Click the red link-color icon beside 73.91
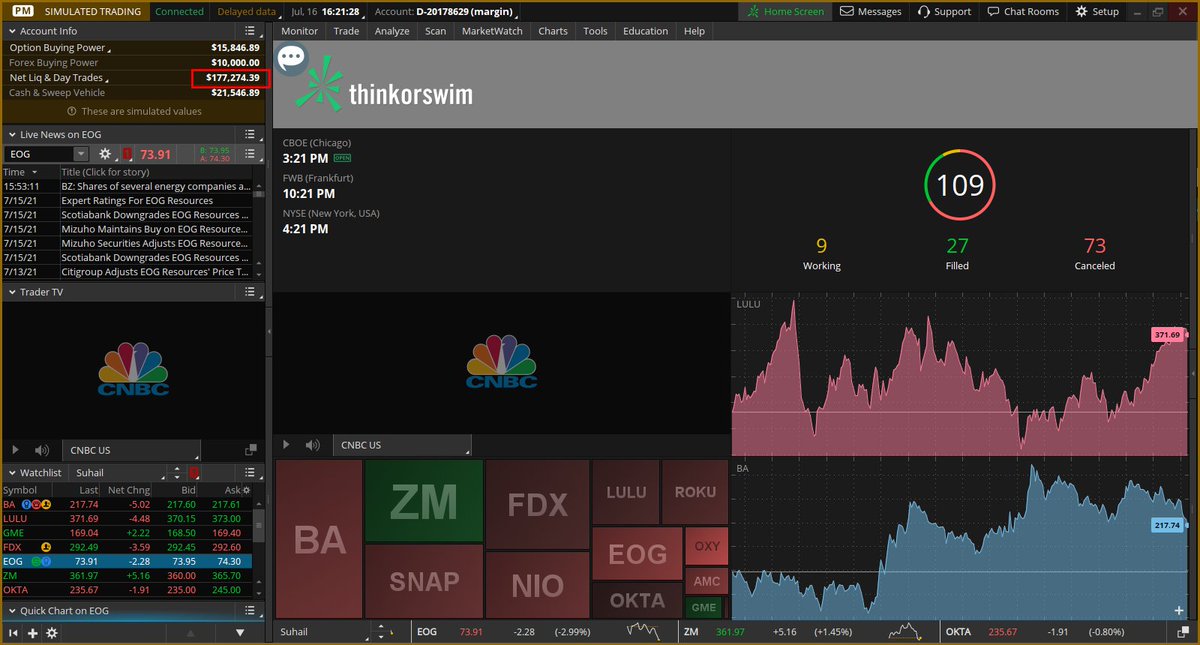This screenshot has width=1200, height=645. (x=127, y=154)
